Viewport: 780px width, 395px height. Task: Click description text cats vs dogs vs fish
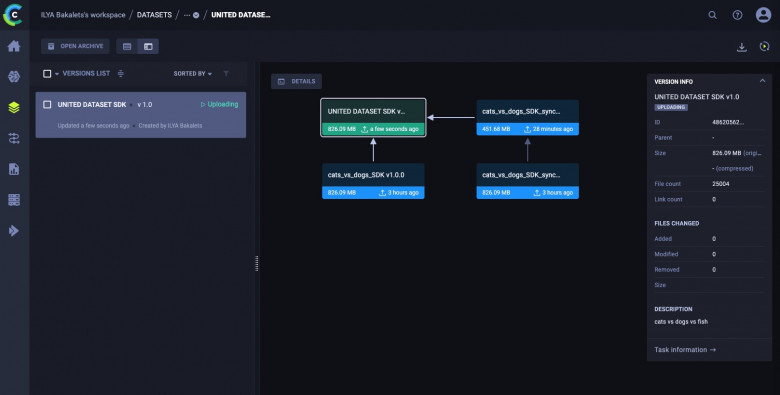(681, 322)
